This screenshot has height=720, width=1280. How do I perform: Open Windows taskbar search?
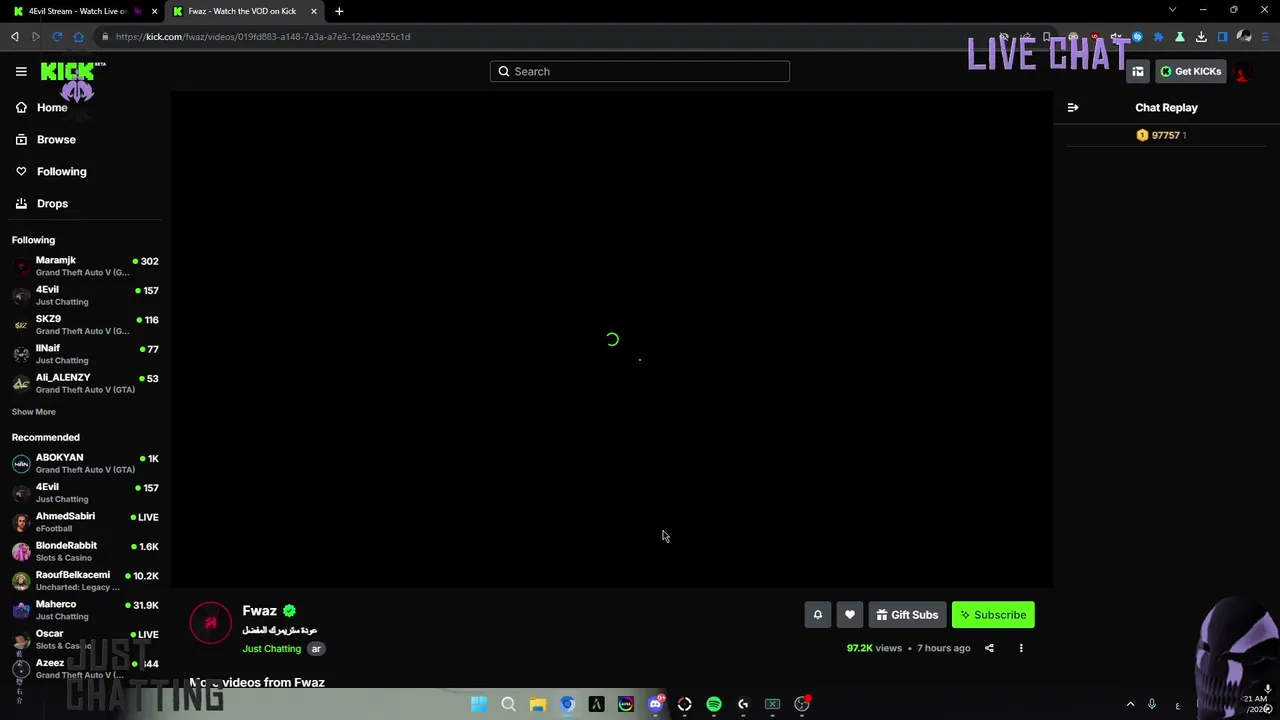508,705
